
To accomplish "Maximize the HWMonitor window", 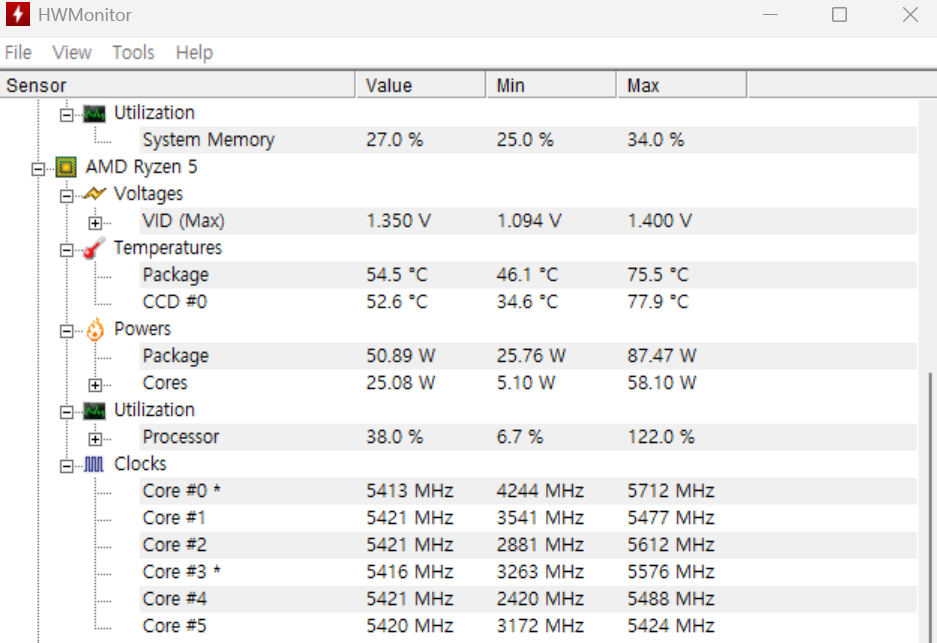I will [840, 14].
